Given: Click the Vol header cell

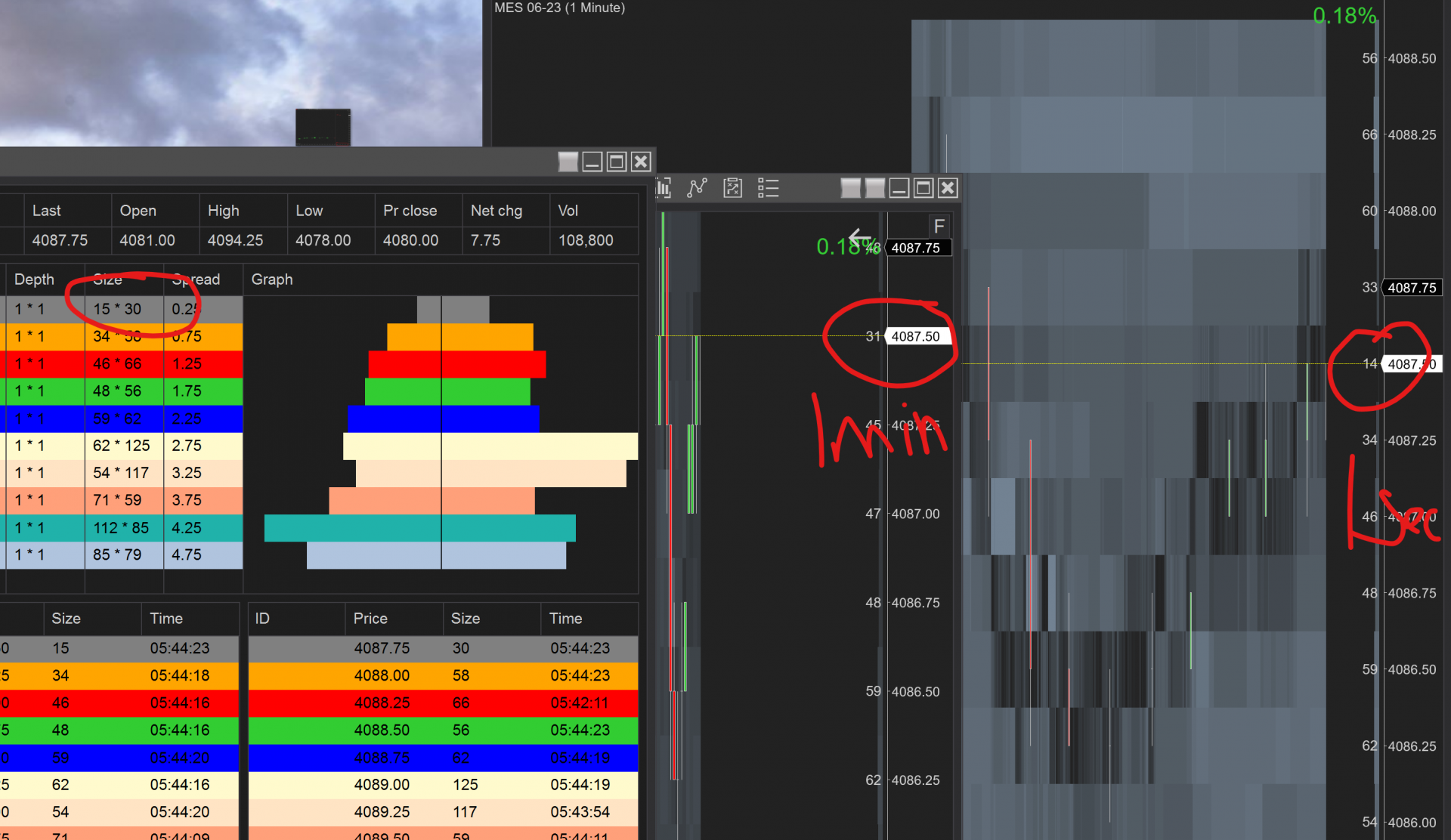Looking at the screenshot, I should pos(568,211).
